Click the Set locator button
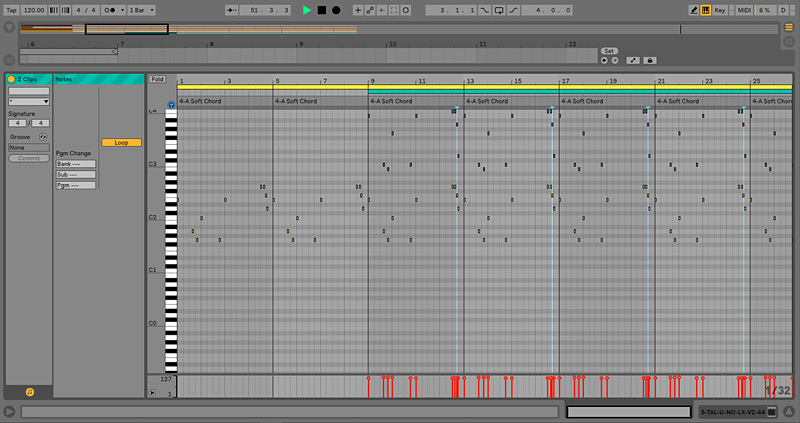This screenshot has width=800, height=423. pyautogui.click(x=609, y=50)
